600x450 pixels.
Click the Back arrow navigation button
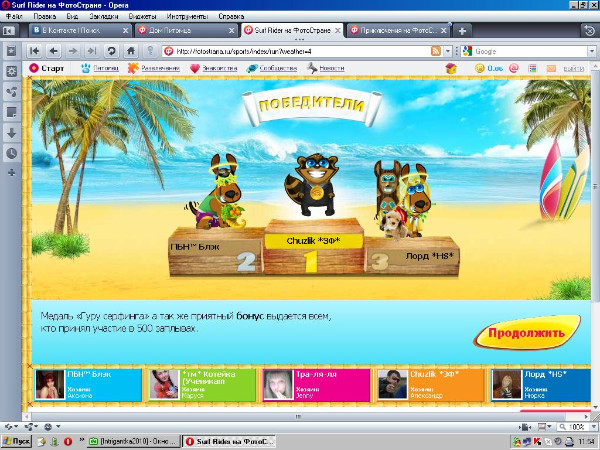point(53,50)
